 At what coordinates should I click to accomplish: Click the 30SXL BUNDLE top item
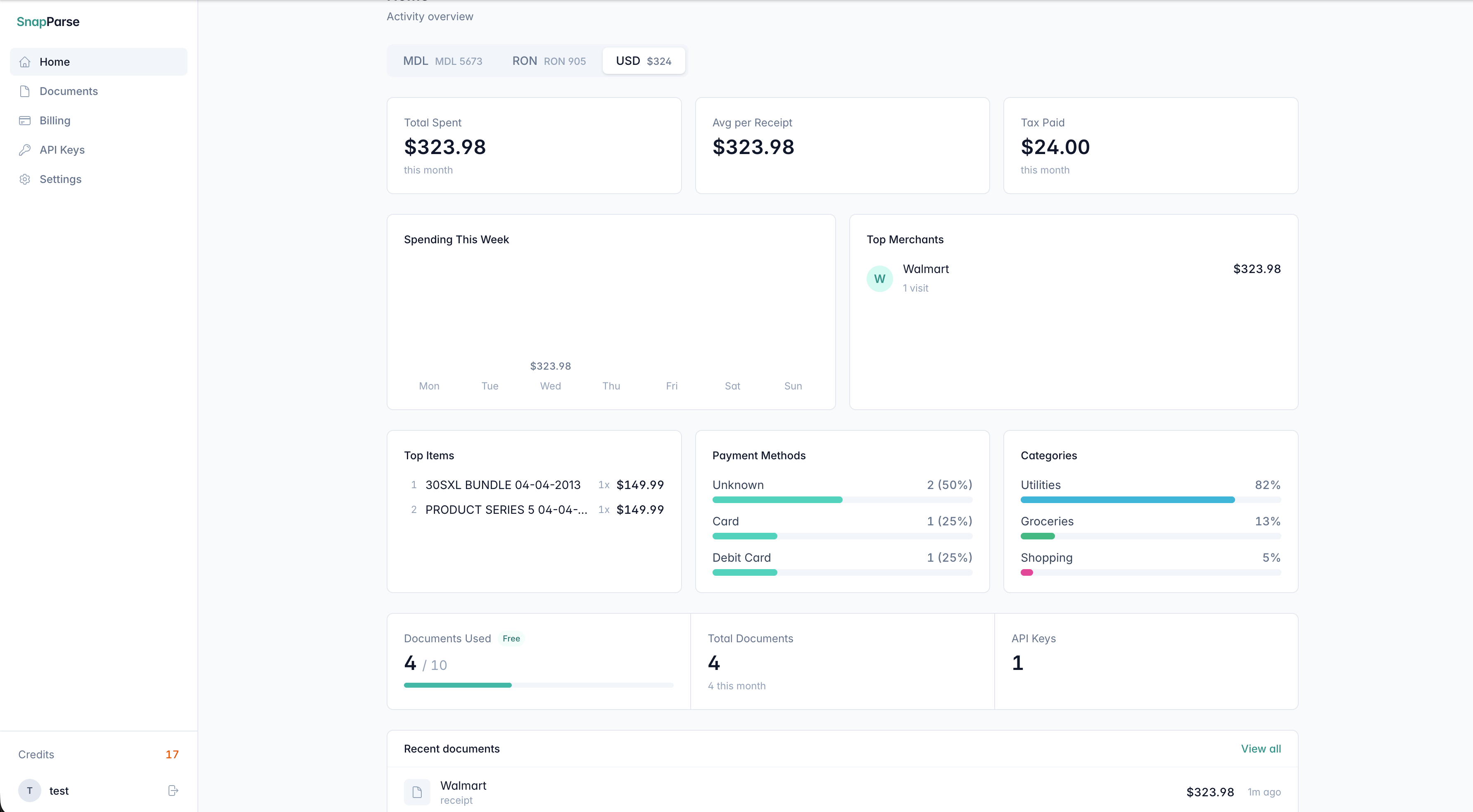(503, 485)
